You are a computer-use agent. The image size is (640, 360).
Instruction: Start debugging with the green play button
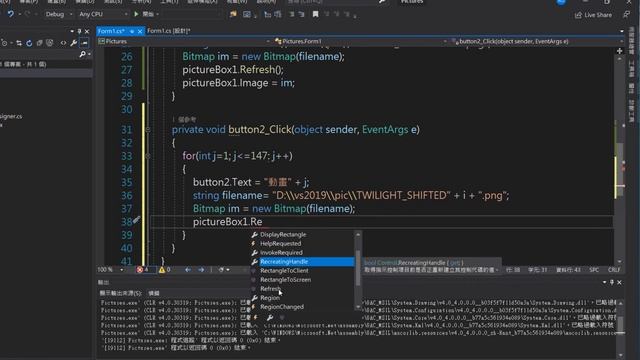click(136, 14)
